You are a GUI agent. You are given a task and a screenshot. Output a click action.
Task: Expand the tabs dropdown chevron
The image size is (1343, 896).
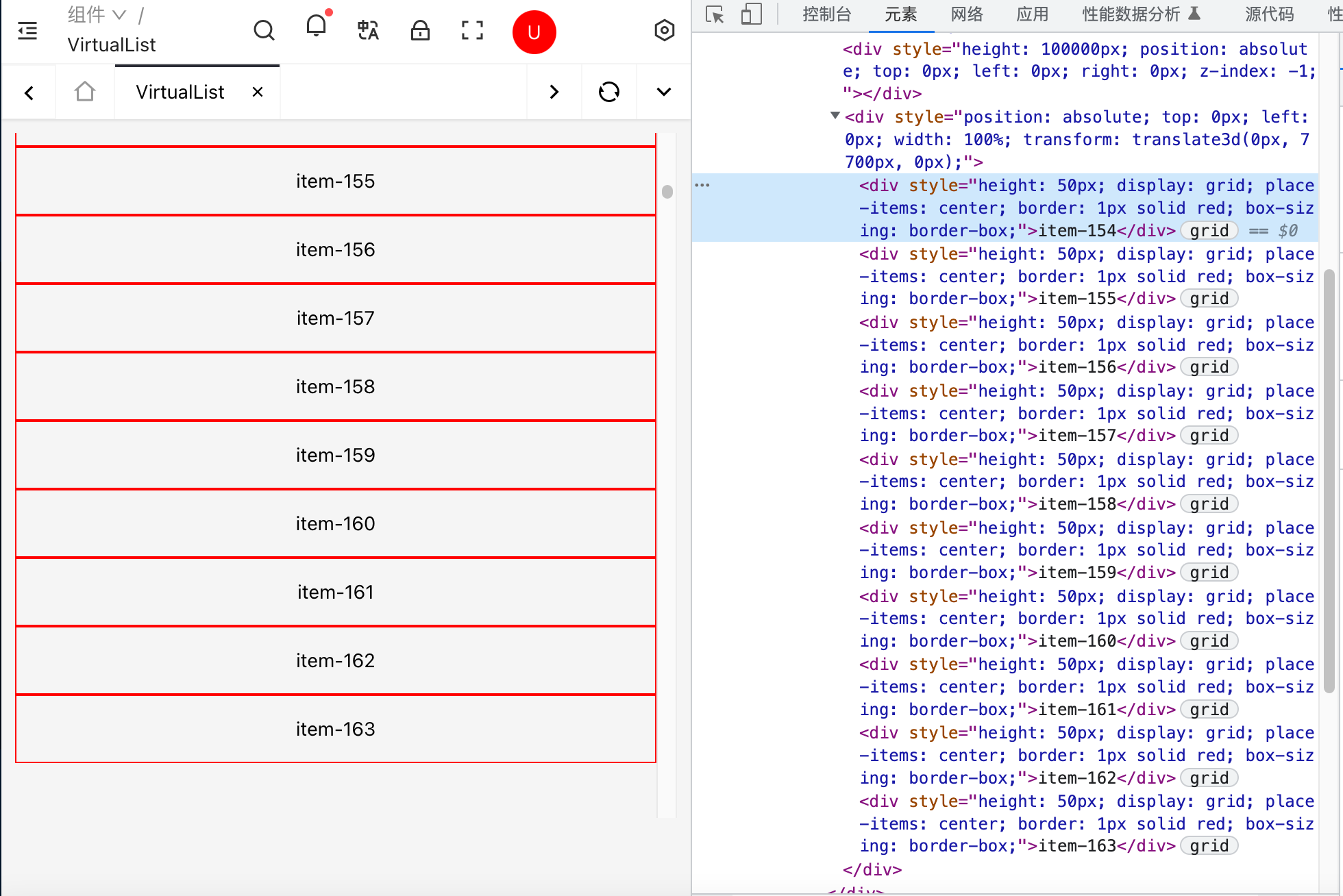[663, 92]
